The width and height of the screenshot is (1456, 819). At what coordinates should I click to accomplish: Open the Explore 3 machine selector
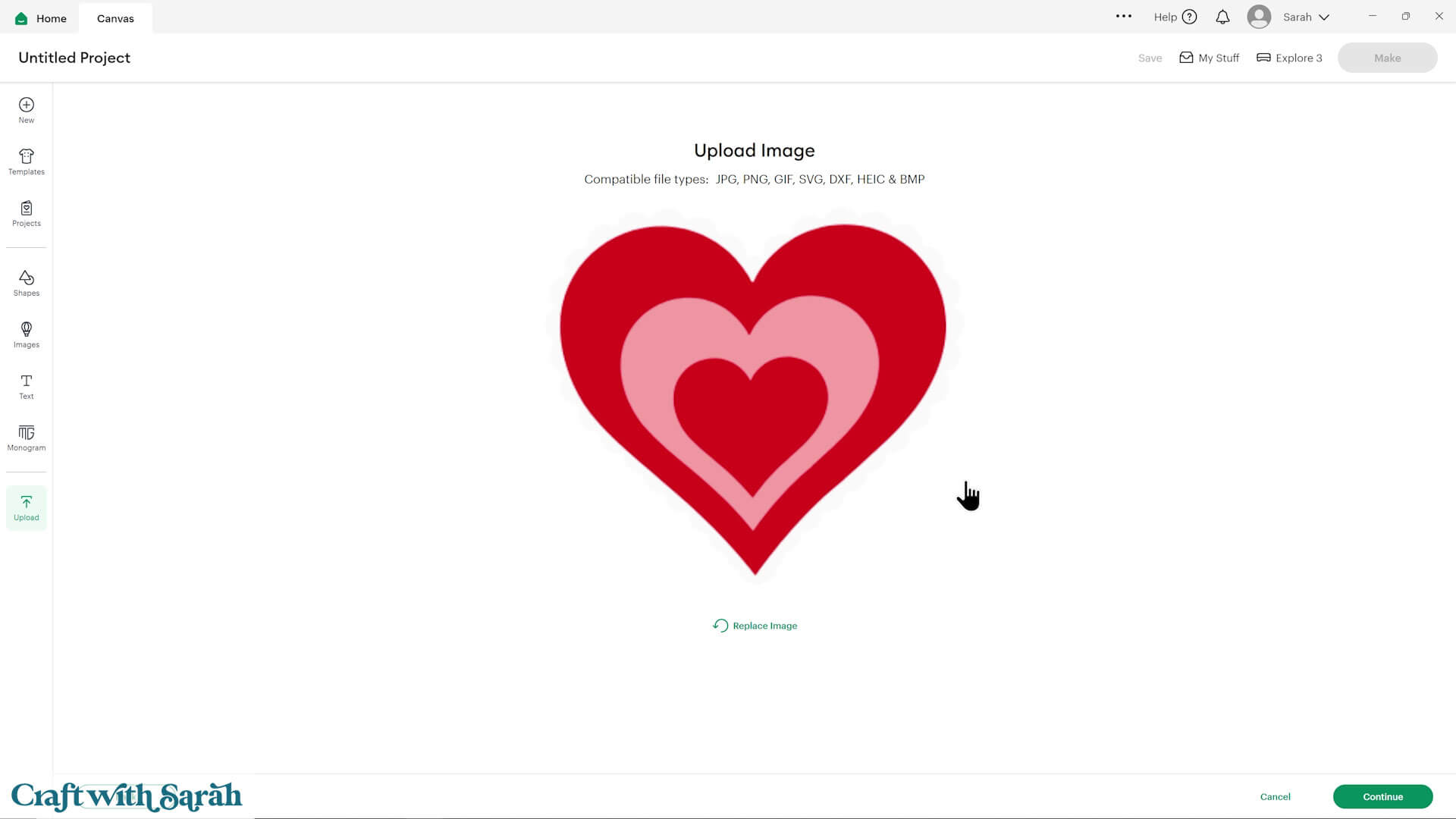click(x=1289, y=58)
